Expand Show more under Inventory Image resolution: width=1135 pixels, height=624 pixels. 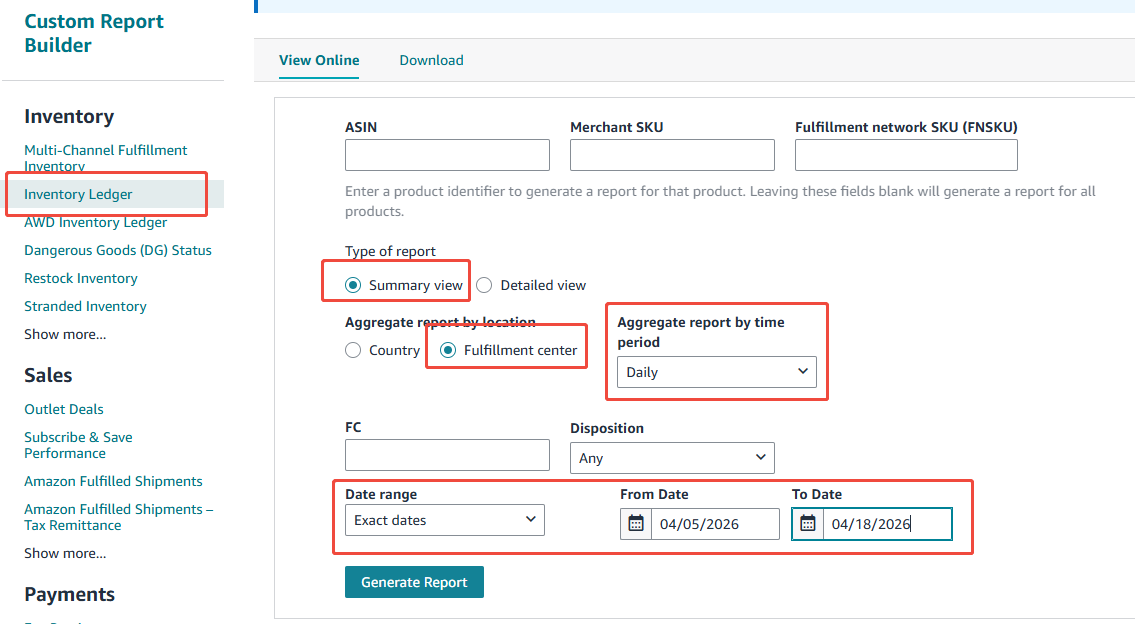pyautogui.click(x=65, y=334)
